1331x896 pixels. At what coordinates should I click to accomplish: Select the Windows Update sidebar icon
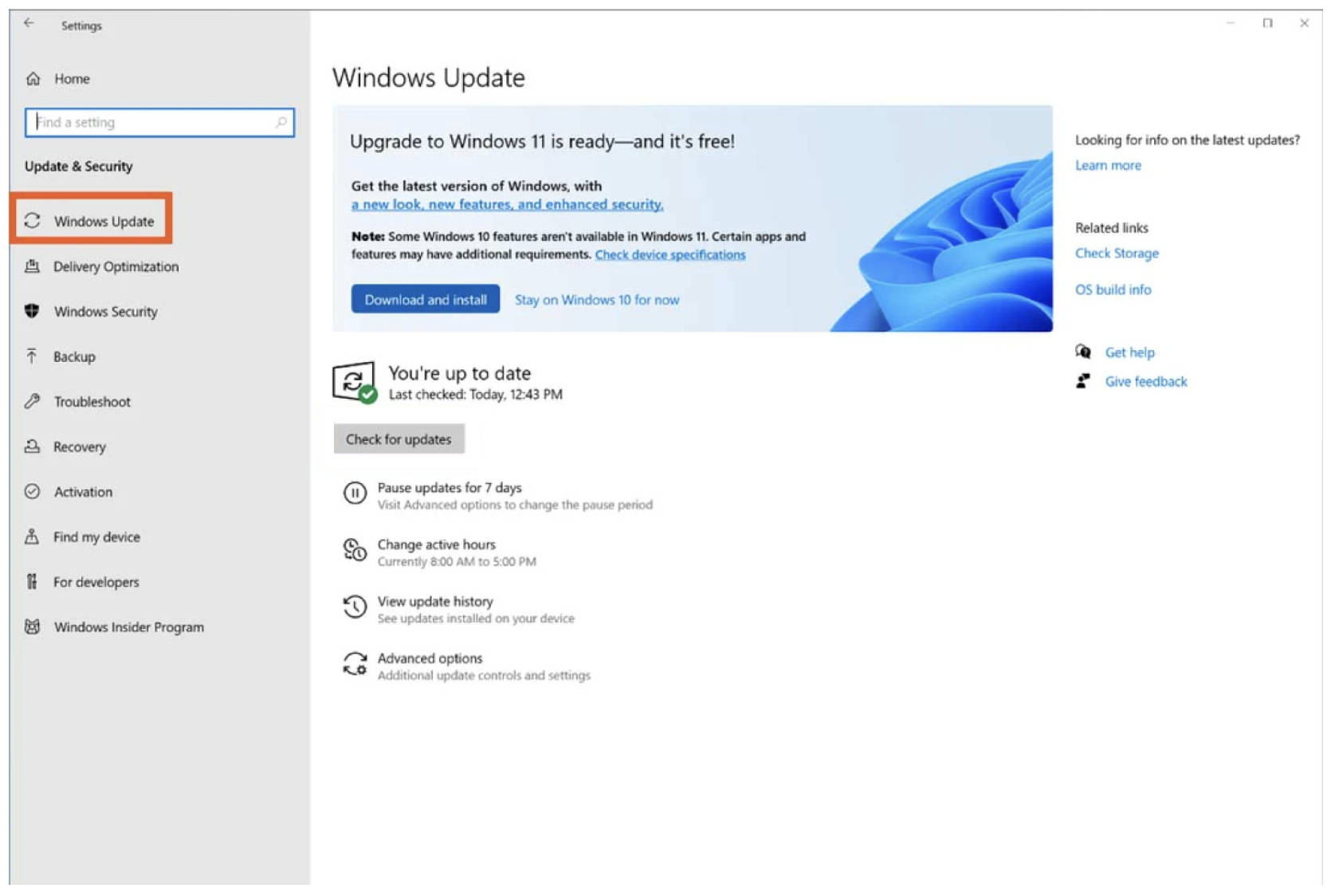pyautogui.click(x=33, y=222)
